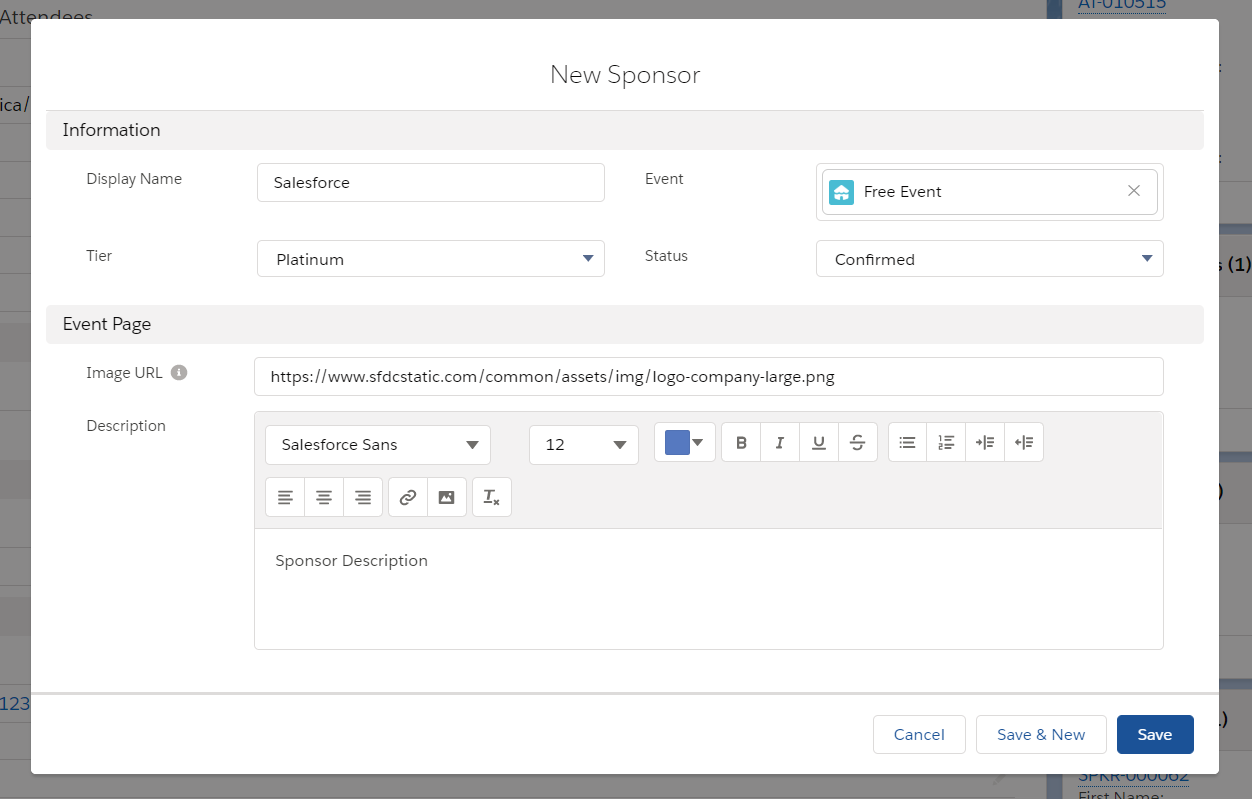The height and width of the screenshot is (799, 1252).
Task: Remove formatting from description text
Action: pos(492,497)
